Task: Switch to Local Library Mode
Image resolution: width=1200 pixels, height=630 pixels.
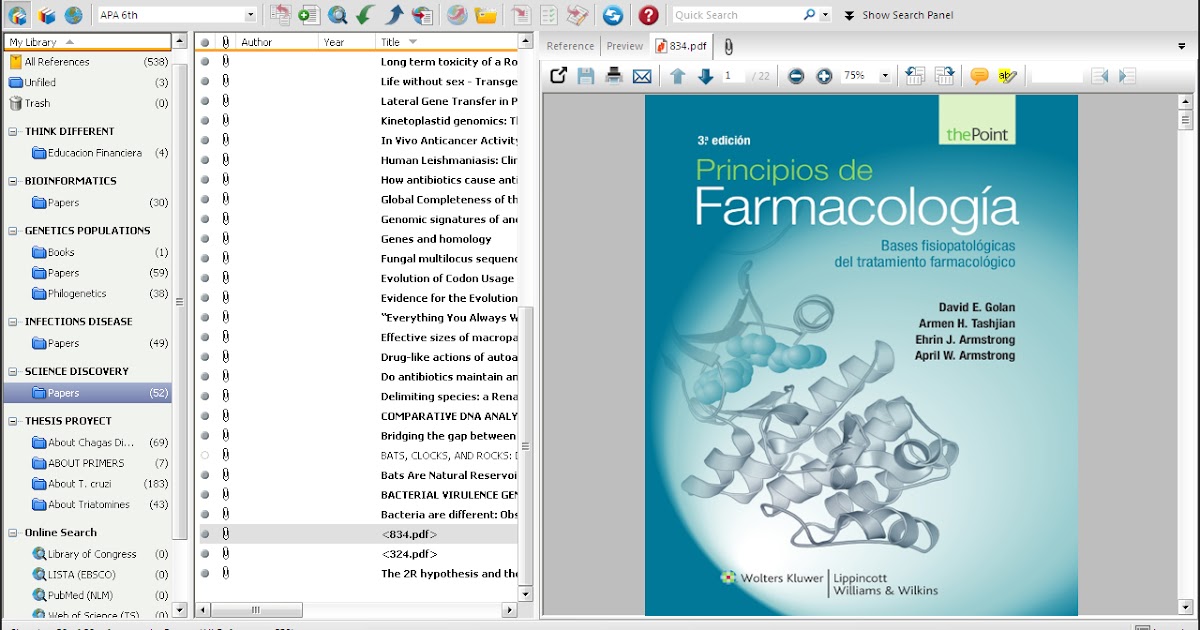Action: pyautogui.click(x=46, y=15)
